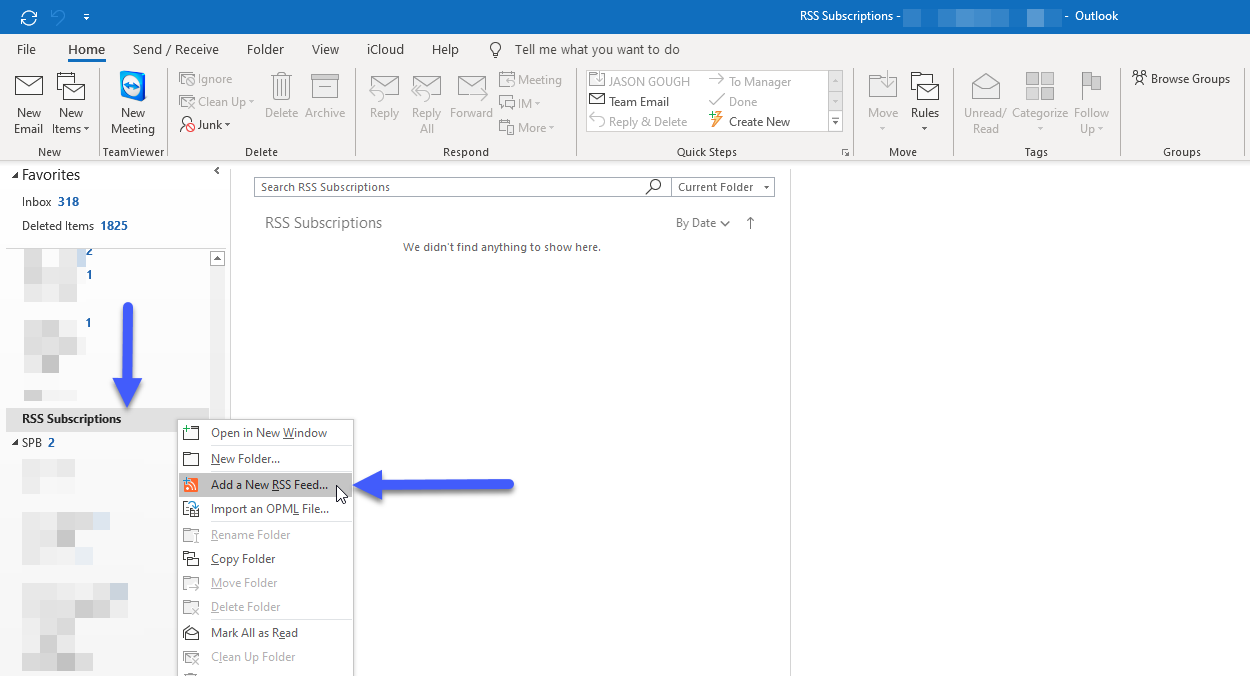Open the File tab
Image resolution: width=1250 pixels, height=676 pixels.
[x=27, y=49]
